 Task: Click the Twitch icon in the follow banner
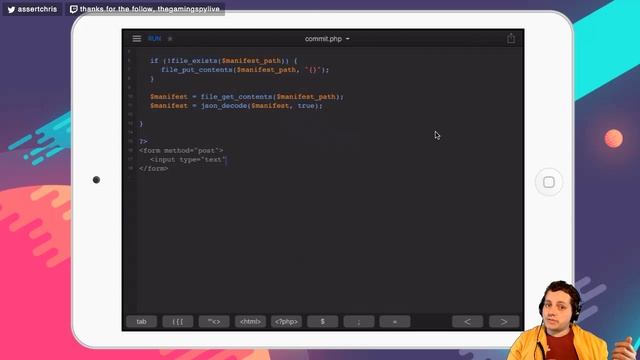tap(73, 9)
